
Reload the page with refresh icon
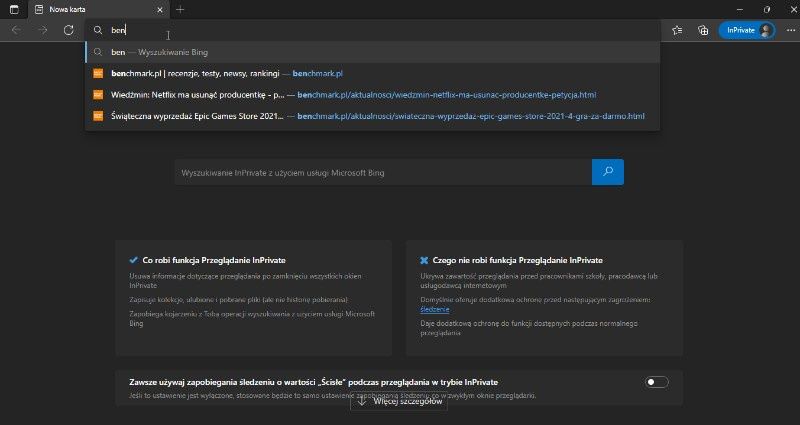click(x=68, y=30)
